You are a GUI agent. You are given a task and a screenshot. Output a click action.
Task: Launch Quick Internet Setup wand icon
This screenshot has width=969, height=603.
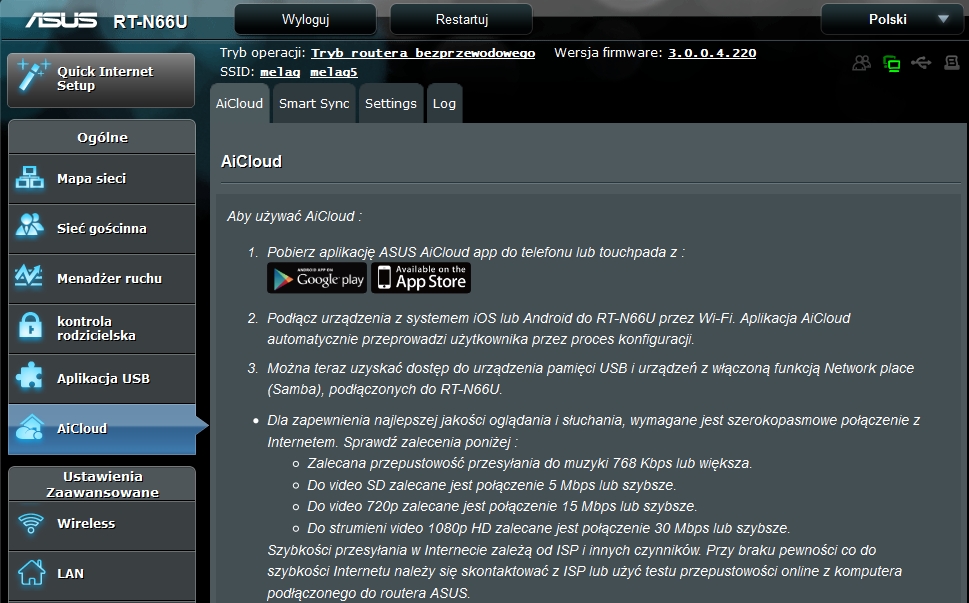point(33,77)
